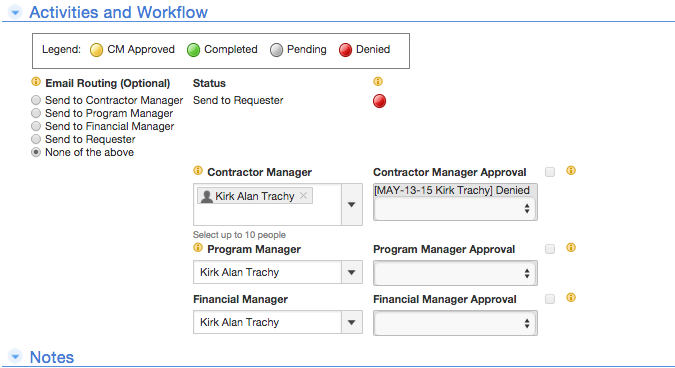Select None of the above radio button
The image size is (675, 368).
36,152
